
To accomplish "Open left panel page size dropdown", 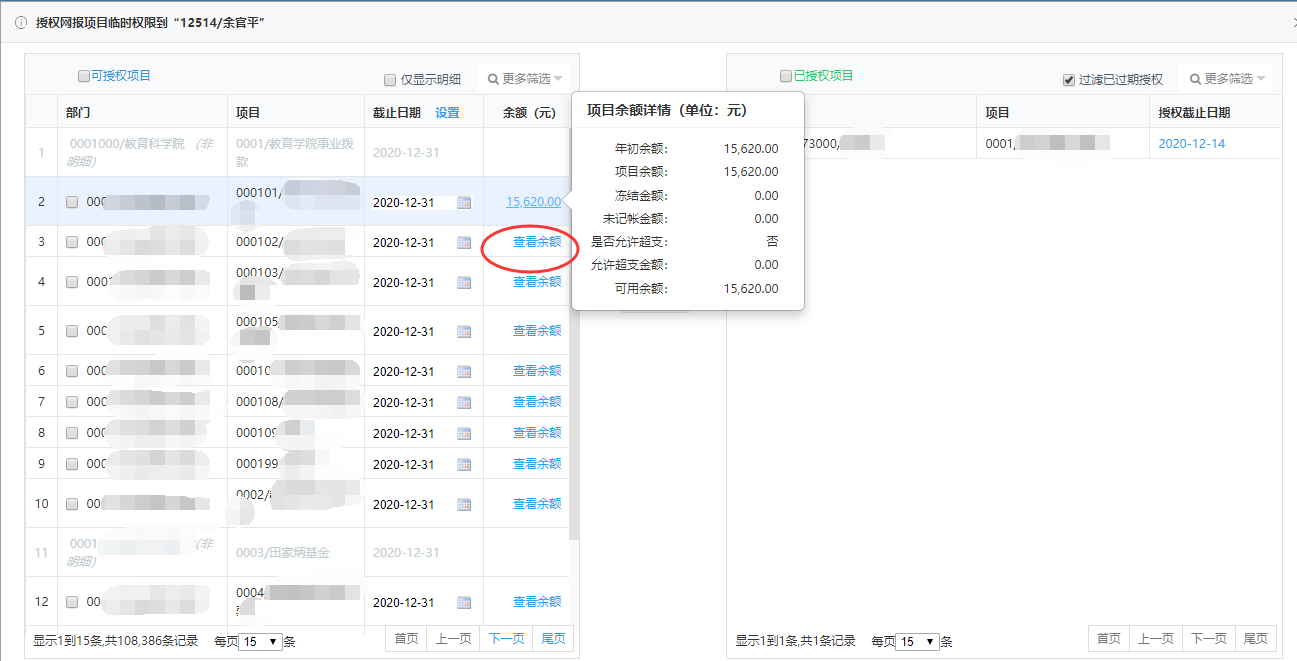I will click(x=261, y=642).
